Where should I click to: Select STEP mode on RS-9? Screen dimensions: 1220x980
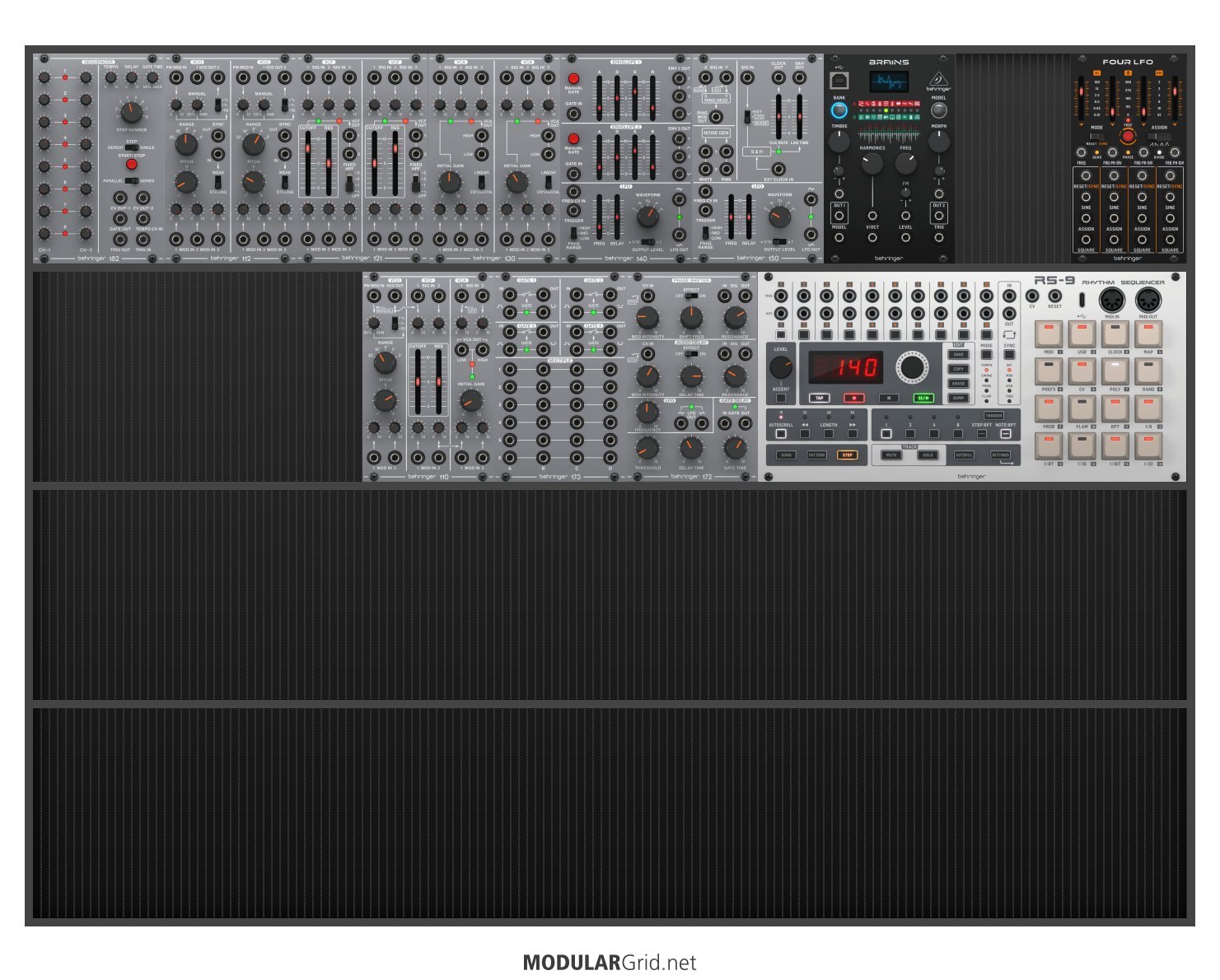(847, 455)
